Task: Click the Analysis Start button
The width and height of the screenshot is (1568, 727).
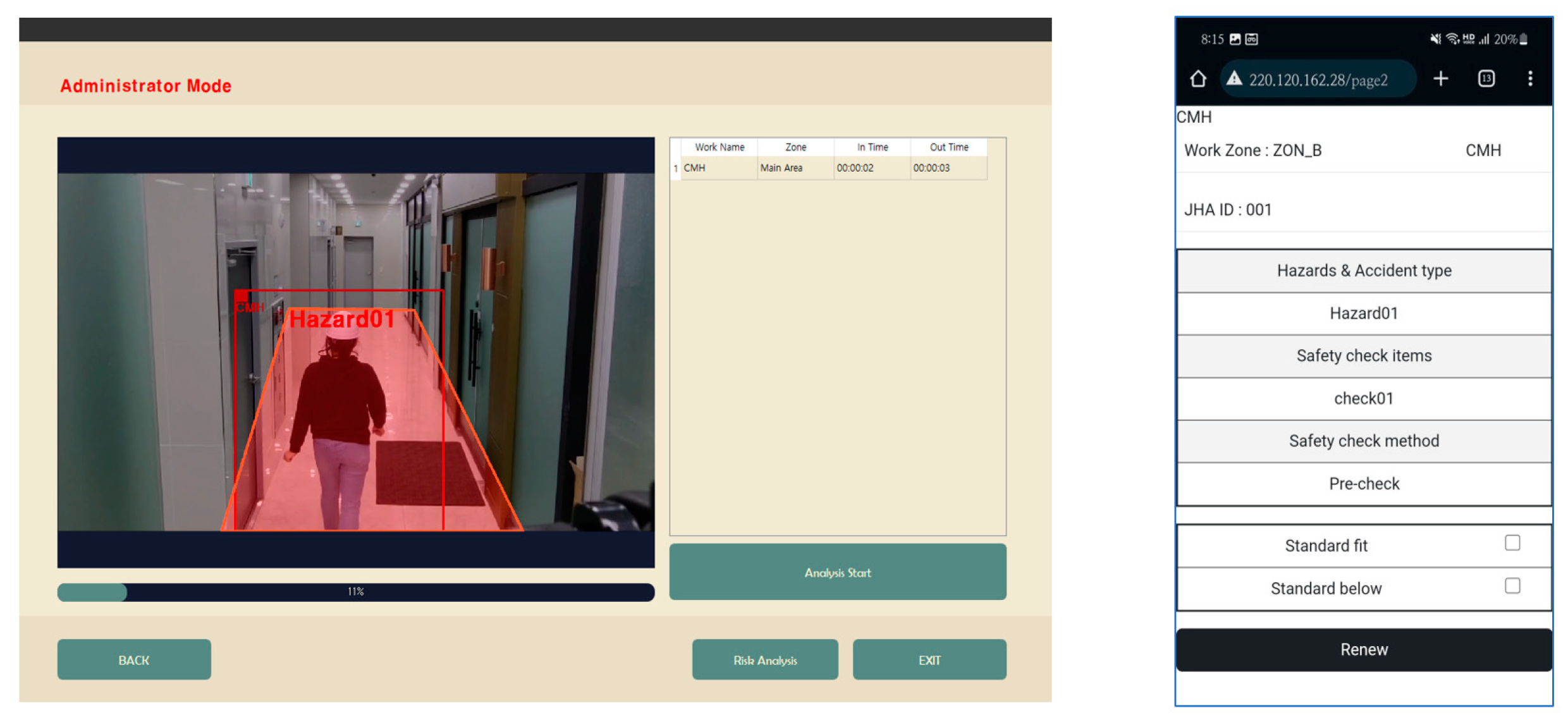Action: (x=837, y=572)
